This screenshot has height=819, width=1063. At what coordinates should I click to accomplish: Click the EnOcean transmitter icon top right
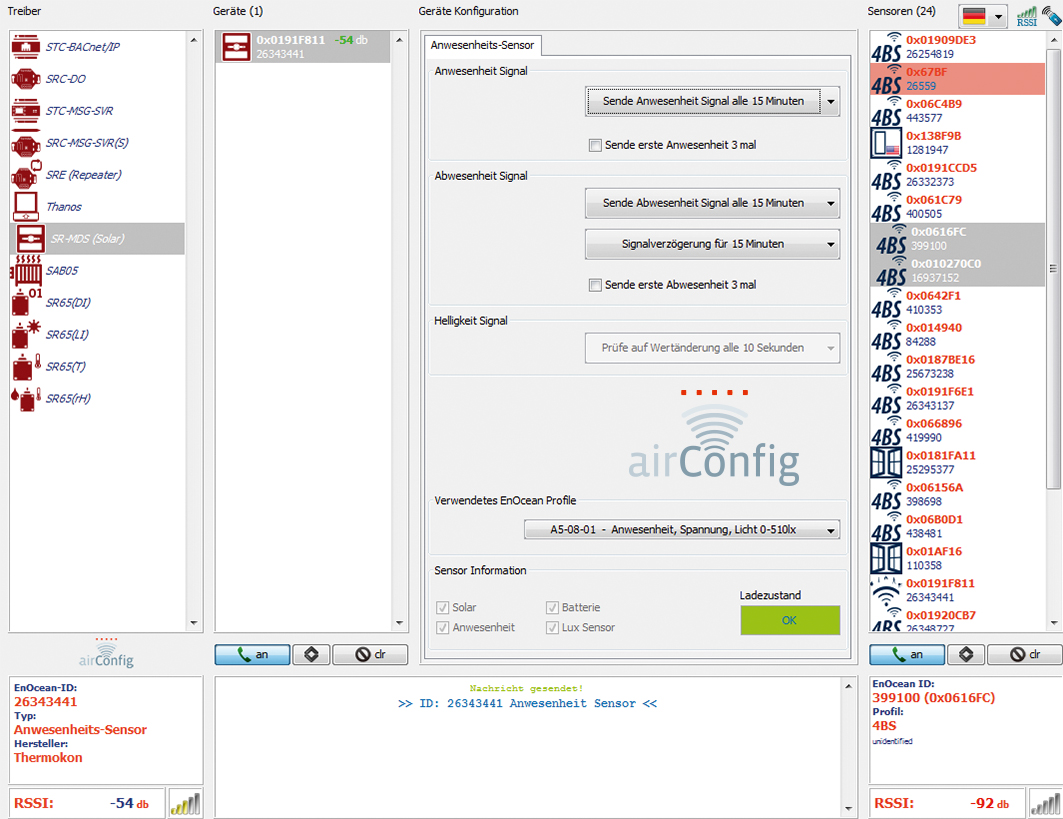pos(1049,14)
